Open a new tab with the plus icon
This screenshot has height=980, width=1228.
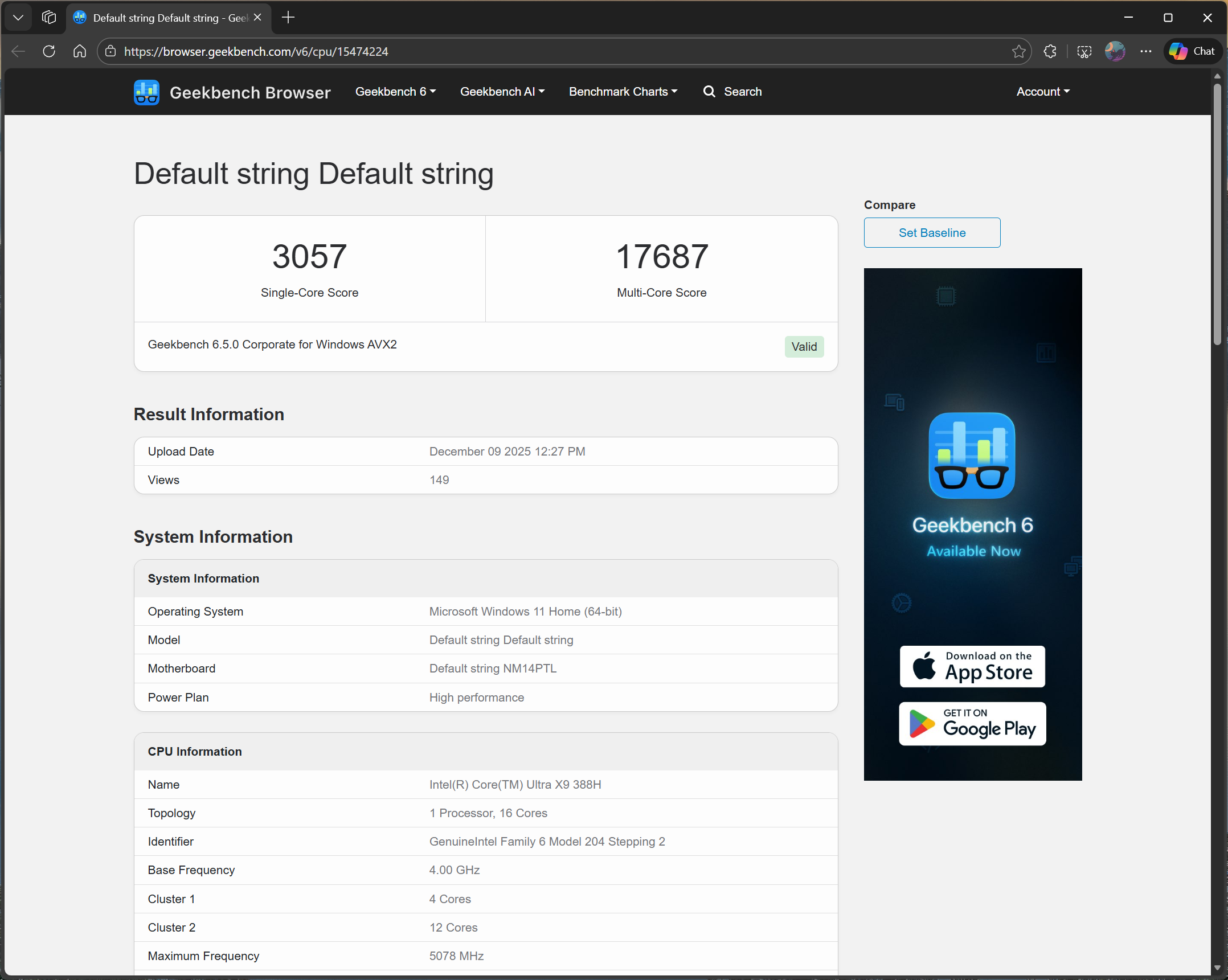pyautogui.click(x=288, y=18)
